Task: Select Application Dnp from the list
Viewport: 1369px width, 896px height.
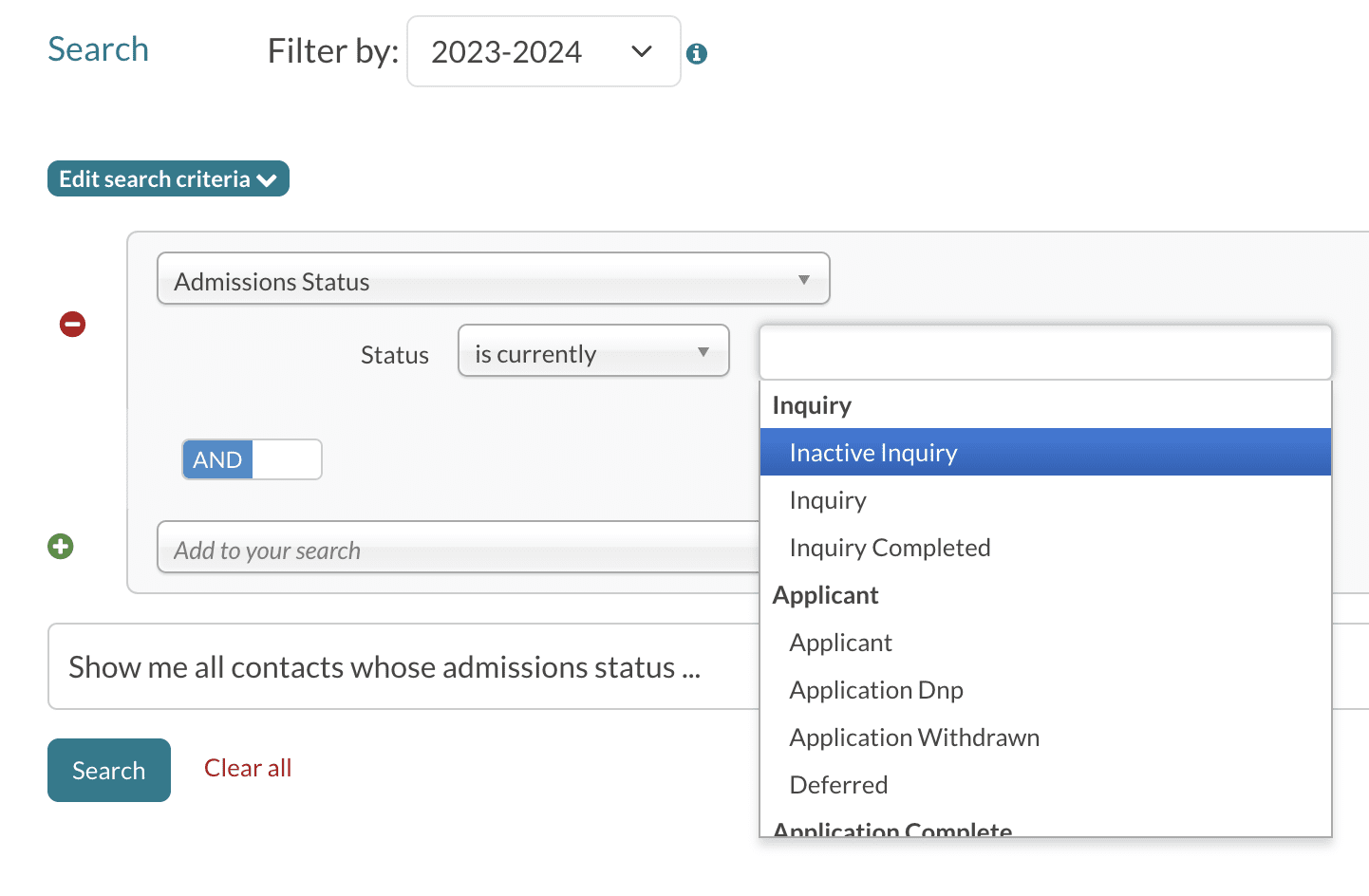Action: pyautogui.click(x=875, y=690)
